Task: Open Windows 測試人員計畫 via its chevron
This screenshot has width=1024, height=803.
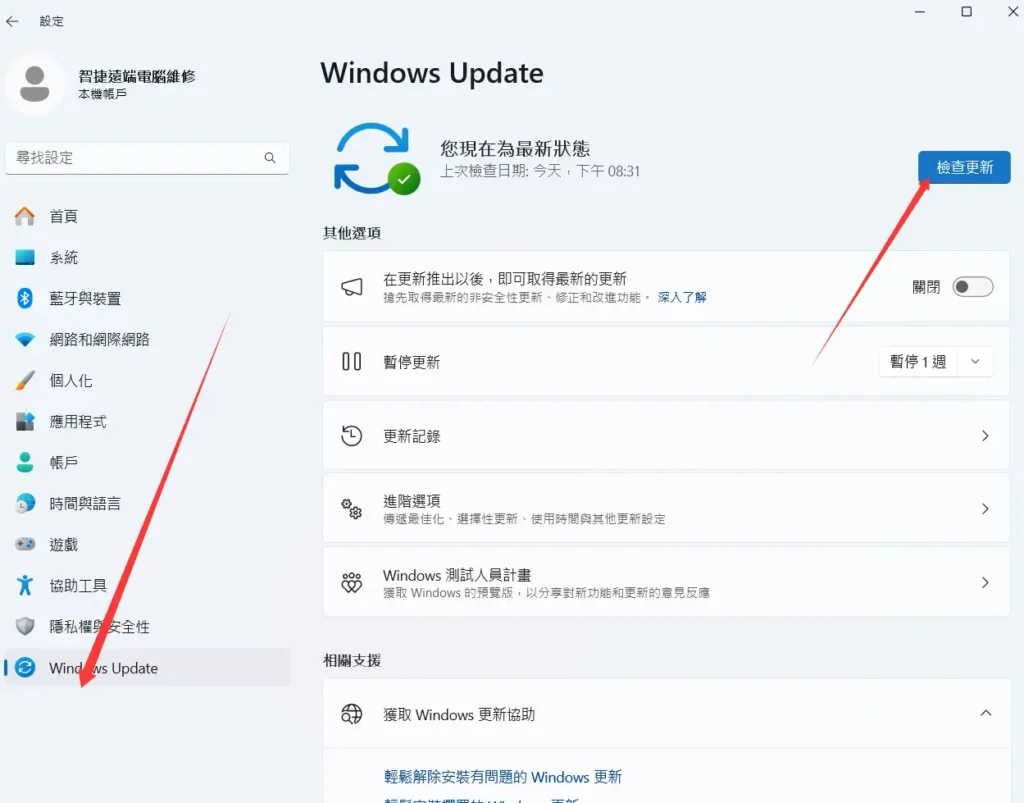Action: [x=985, y=582]
